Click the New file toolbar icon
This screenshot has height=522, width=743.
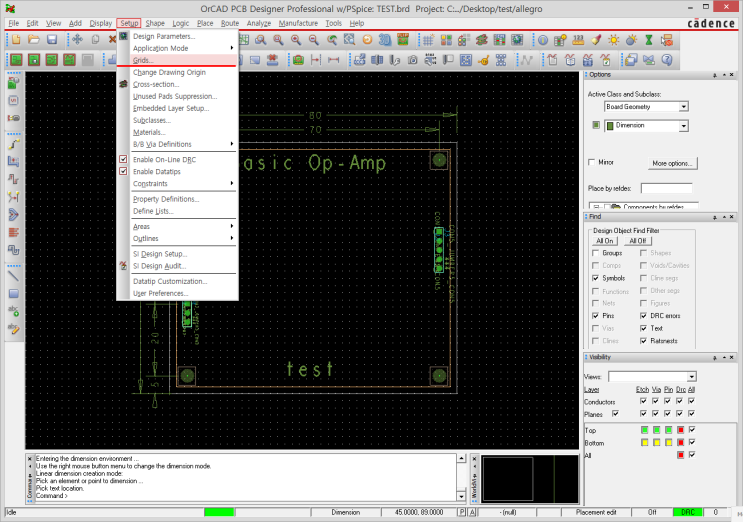click(16, 39)
